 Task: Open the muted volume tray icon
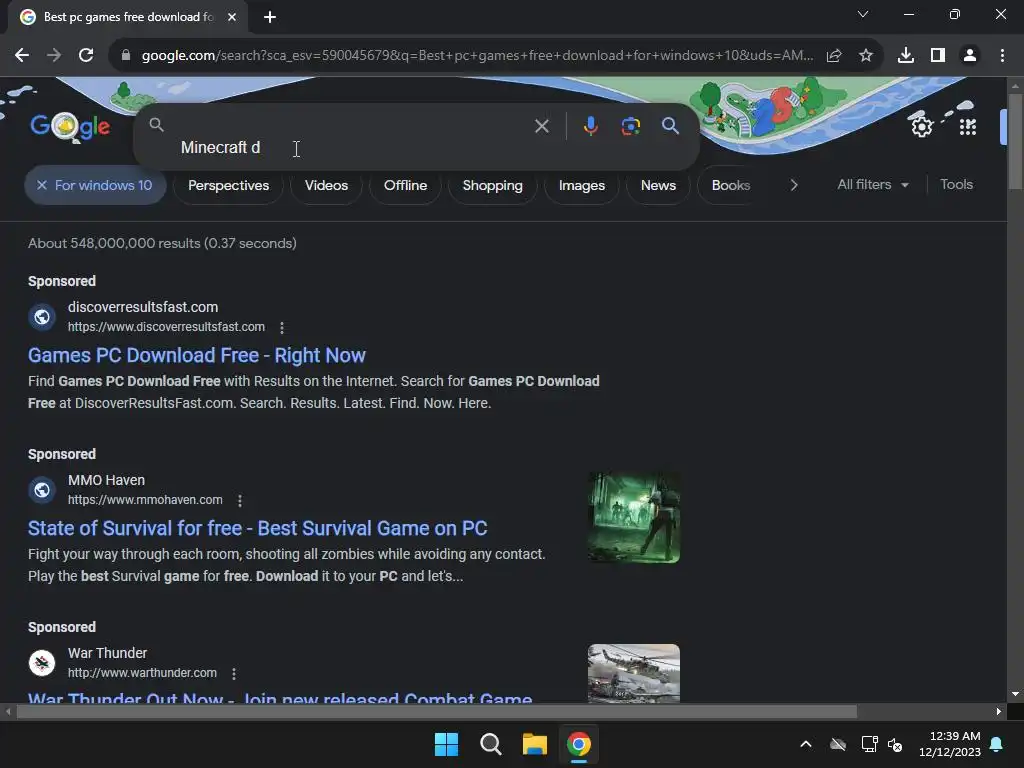coord(895,744)
